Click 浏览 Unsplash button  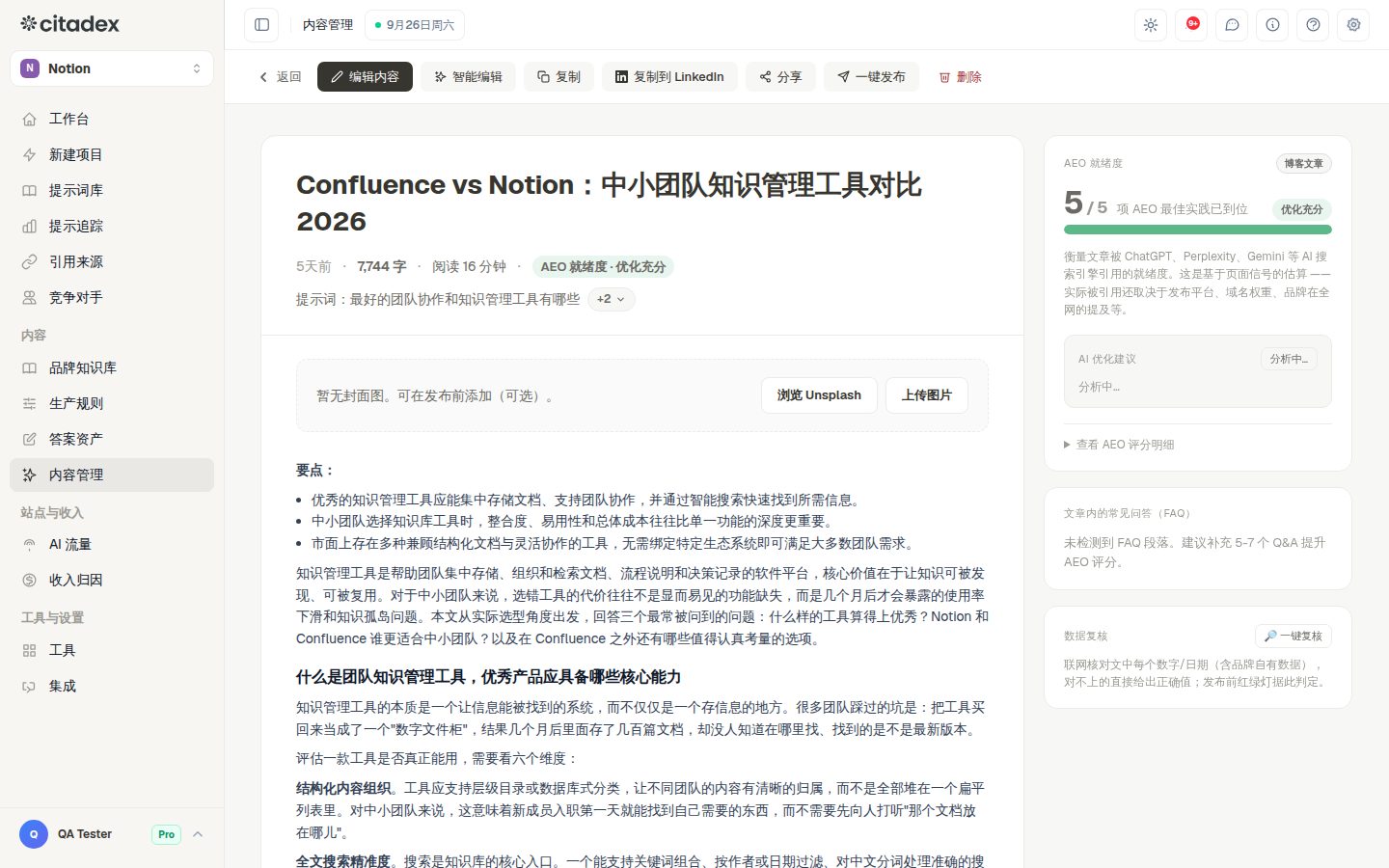point(819,395)
